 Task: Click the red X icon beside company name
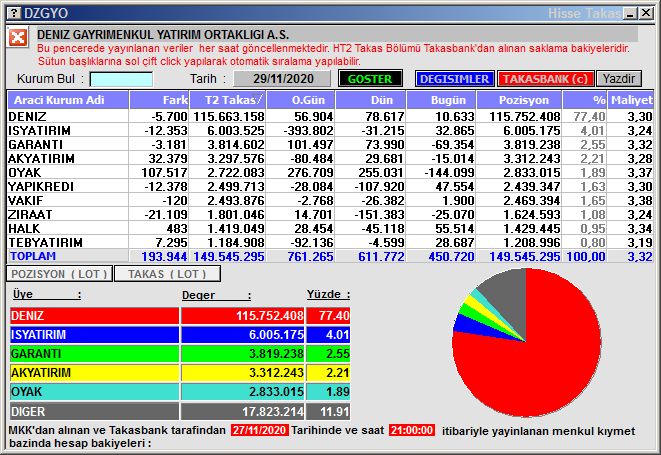coord(19,38)
